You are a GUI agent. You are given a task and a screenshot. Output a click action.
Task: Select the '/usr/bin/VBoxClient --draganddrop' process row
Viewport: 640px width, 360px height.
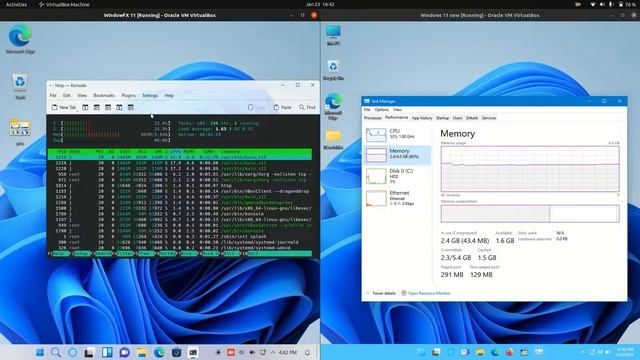[x=180, y=191]
